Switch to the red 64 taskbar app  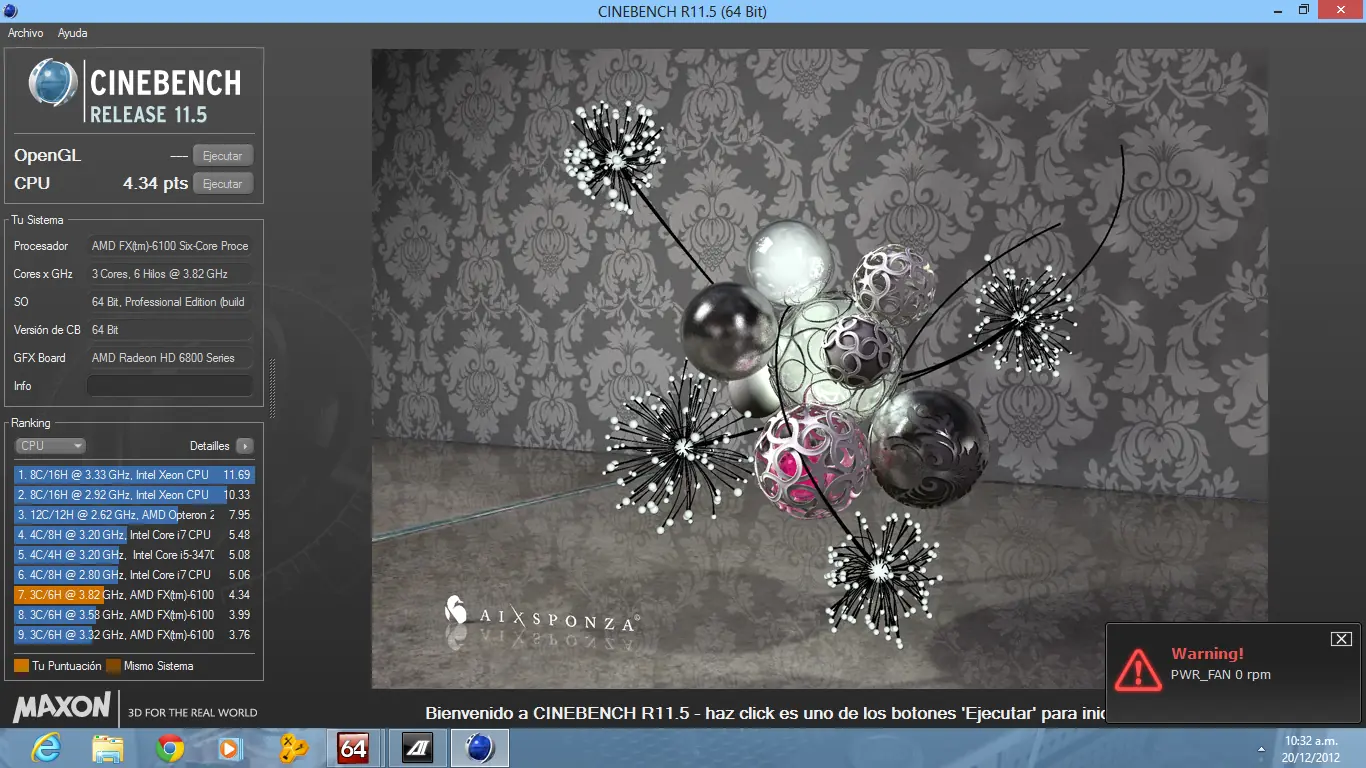point(354,748)
